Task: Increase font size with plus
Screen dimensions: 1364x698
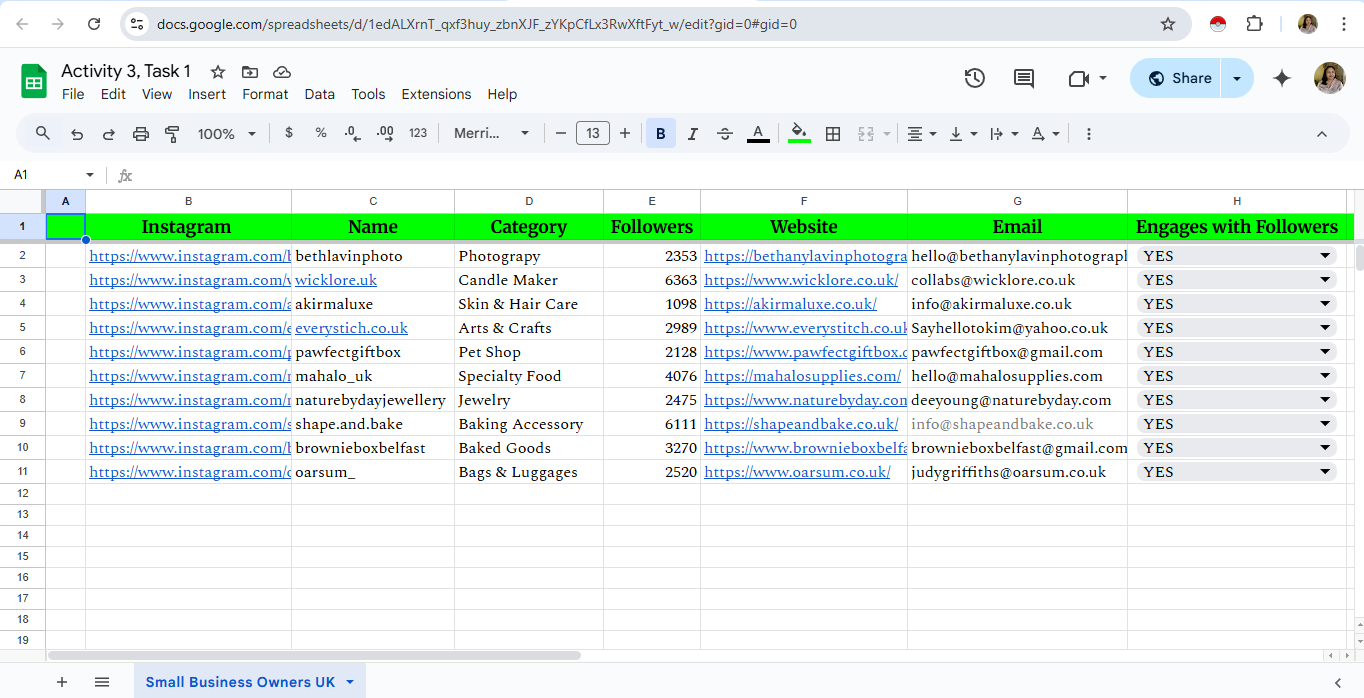Action: click(x=625, y=133)
